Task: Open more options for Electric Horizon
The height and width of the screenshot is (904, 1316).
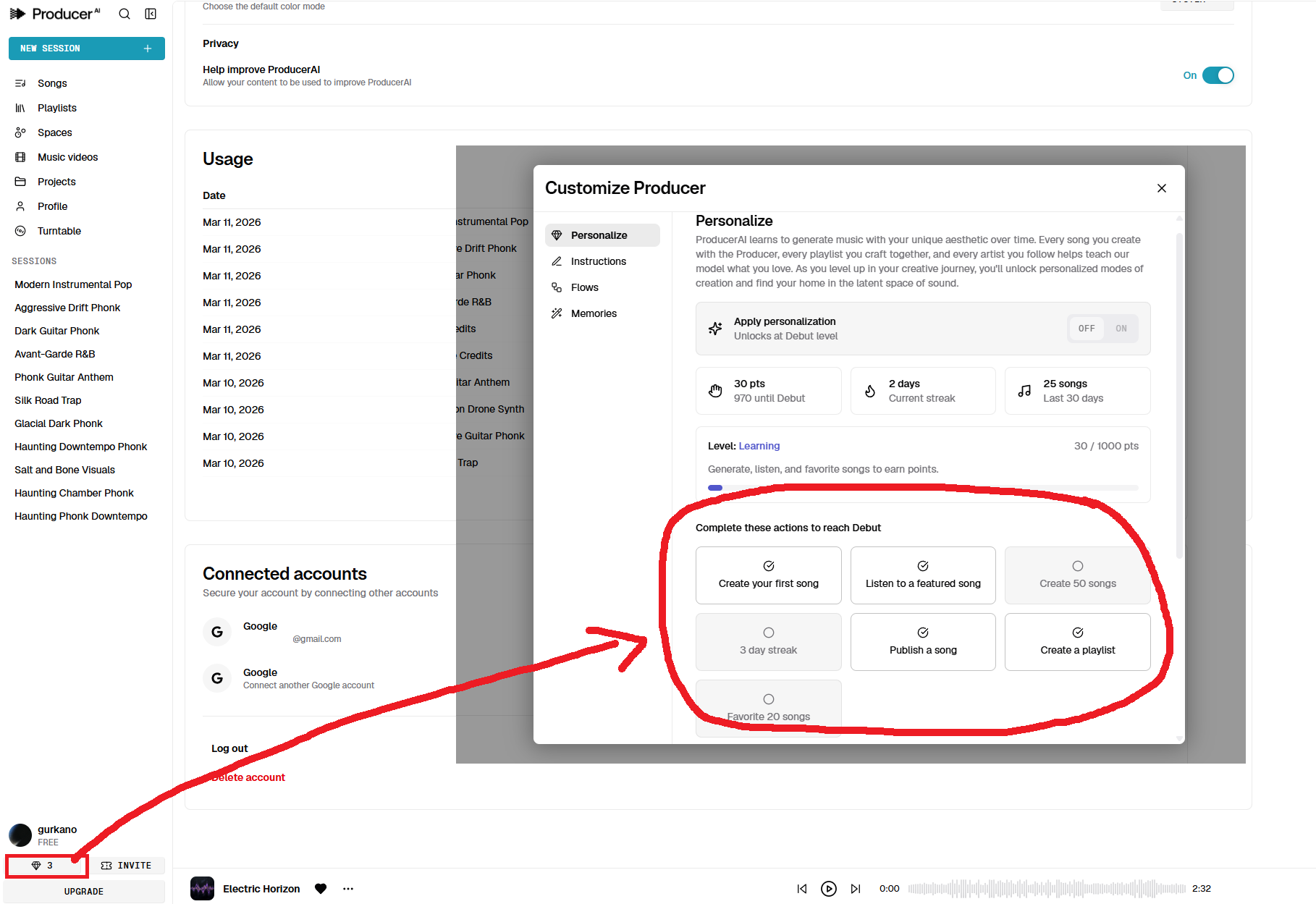Action: (x=348, y=889)
